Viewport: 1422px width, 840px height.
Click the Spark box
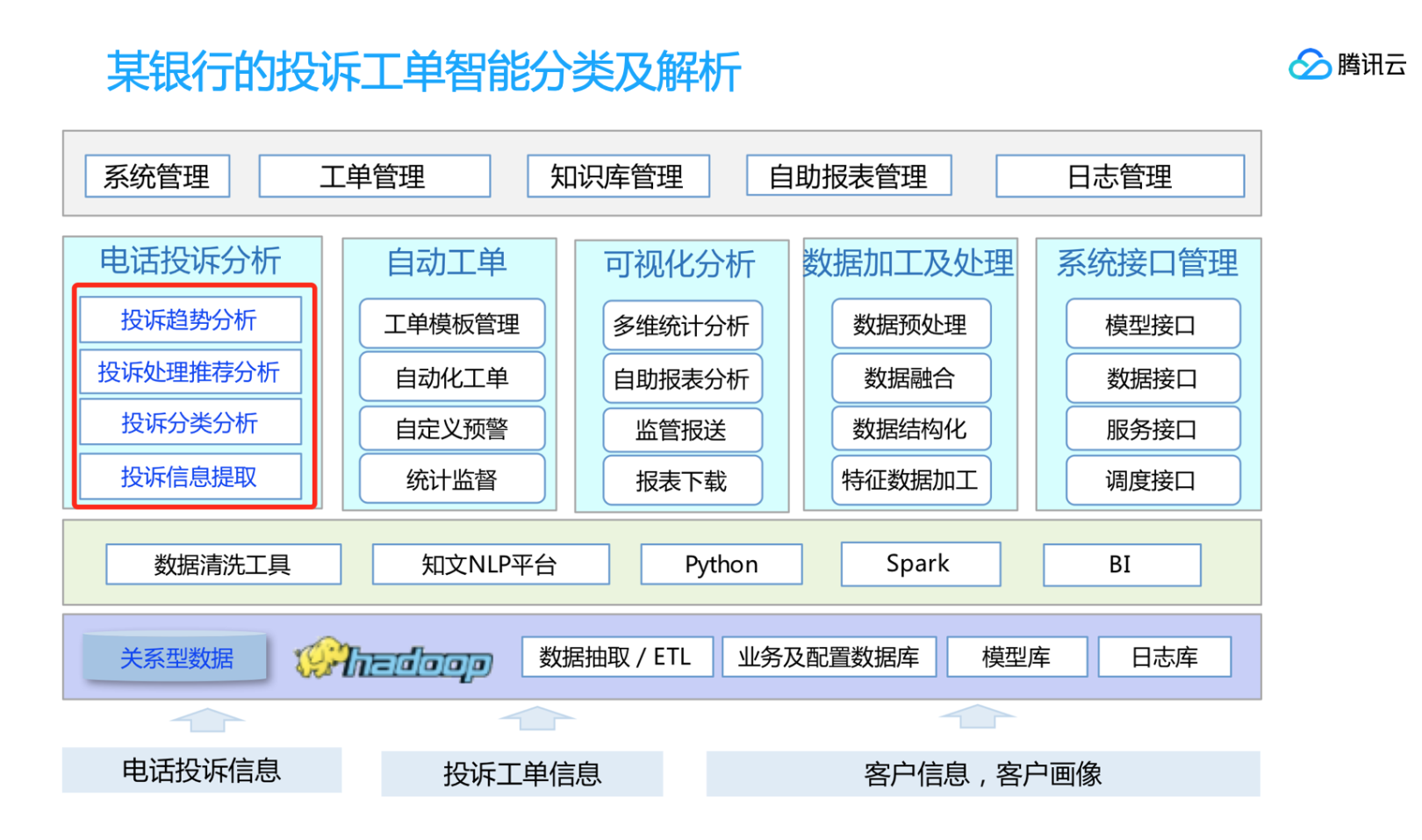click(x=920, y=564)
